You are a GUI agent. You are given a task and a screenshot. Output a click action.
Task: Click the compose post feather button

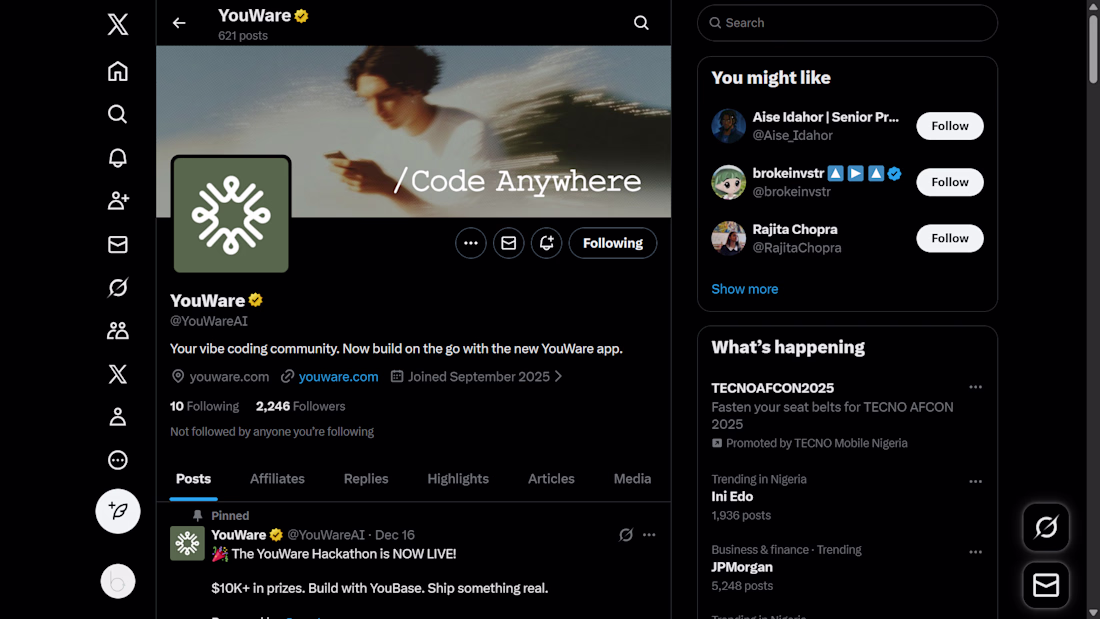tap(118, 511)
